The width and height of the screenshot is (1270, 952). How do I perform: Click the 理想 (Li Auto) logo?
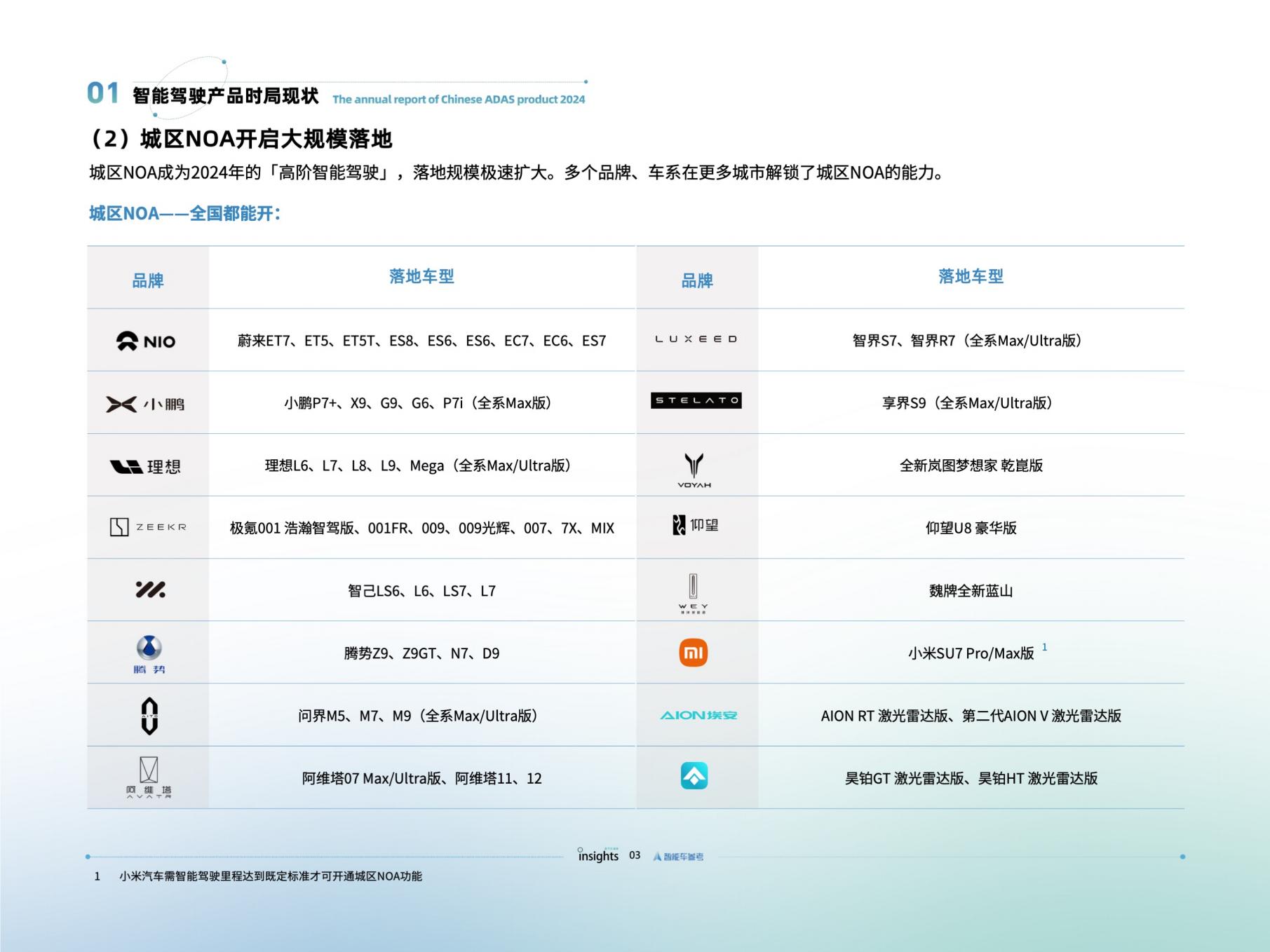point(147,465)
